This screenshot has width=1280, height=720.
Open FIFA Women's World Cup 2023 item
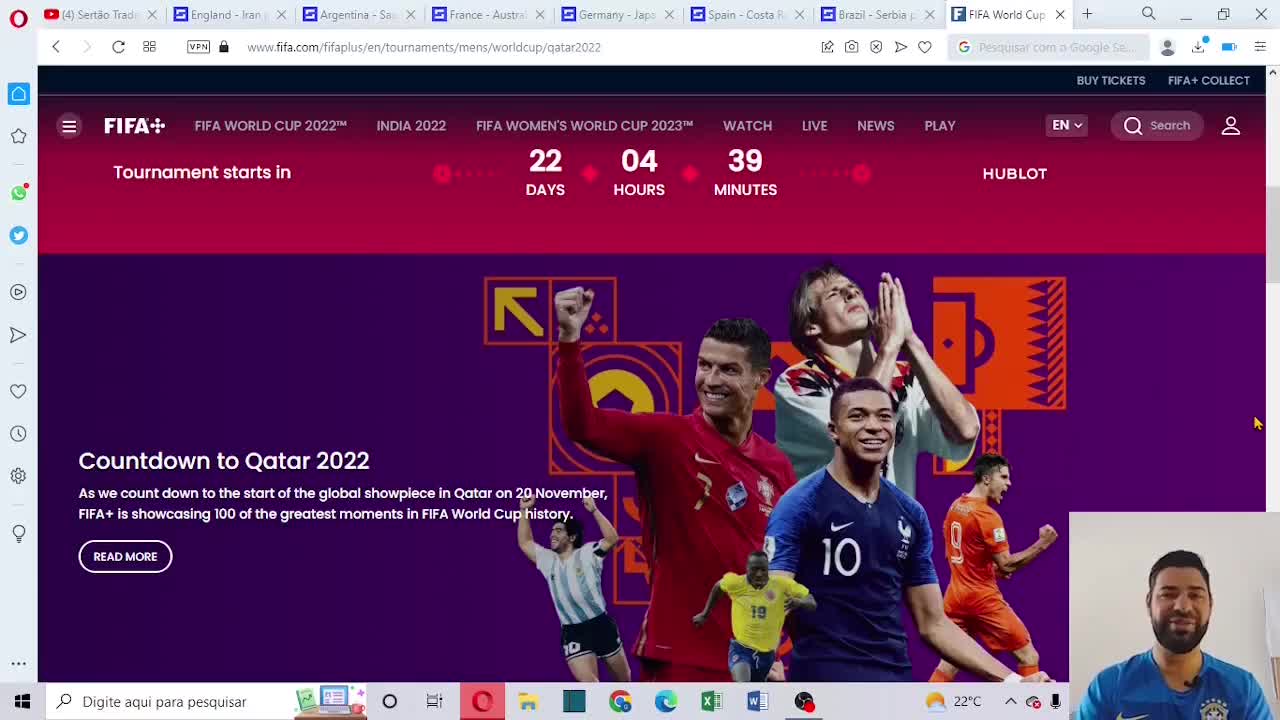click(584, 126)
